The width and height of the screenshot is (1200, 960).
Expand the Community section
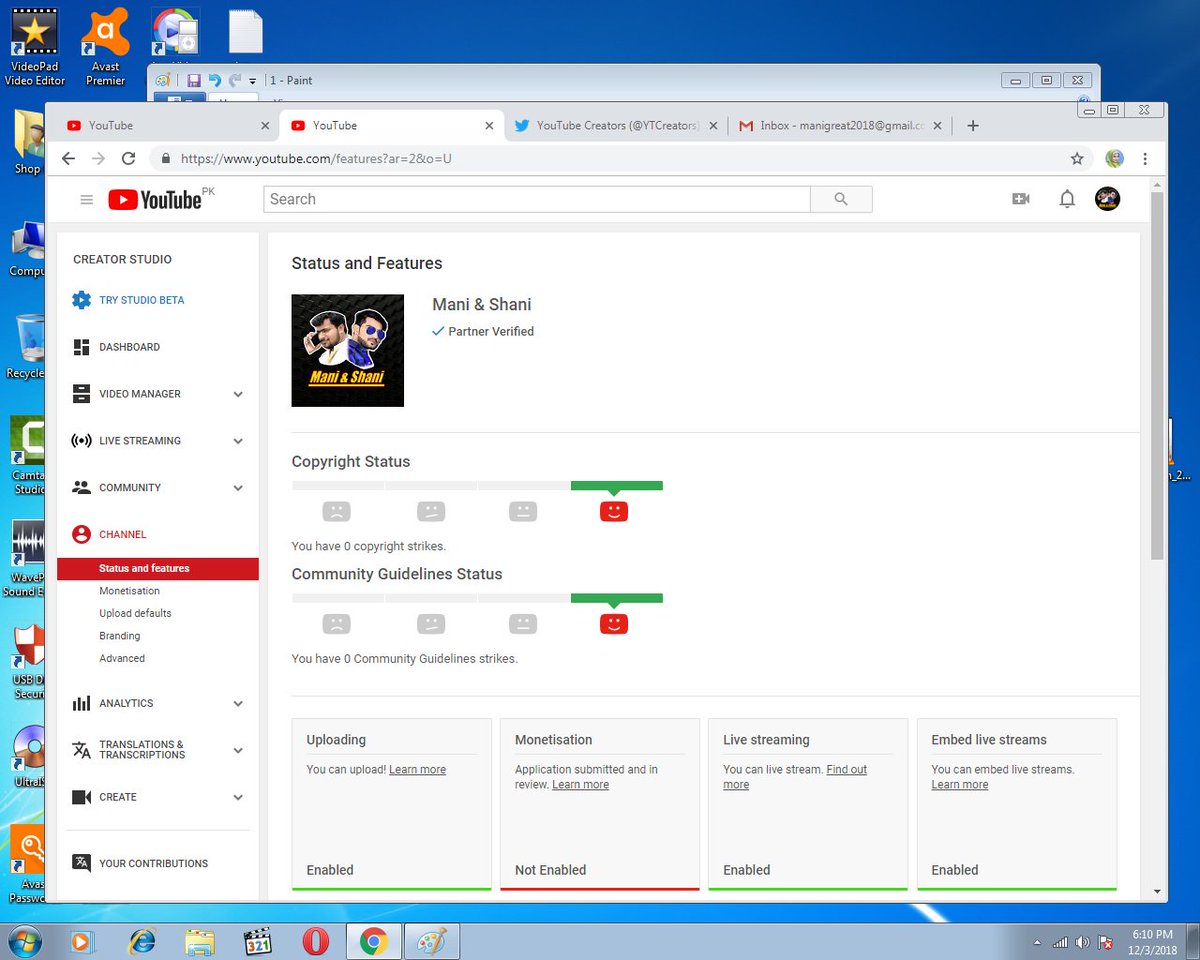[238, 488]
